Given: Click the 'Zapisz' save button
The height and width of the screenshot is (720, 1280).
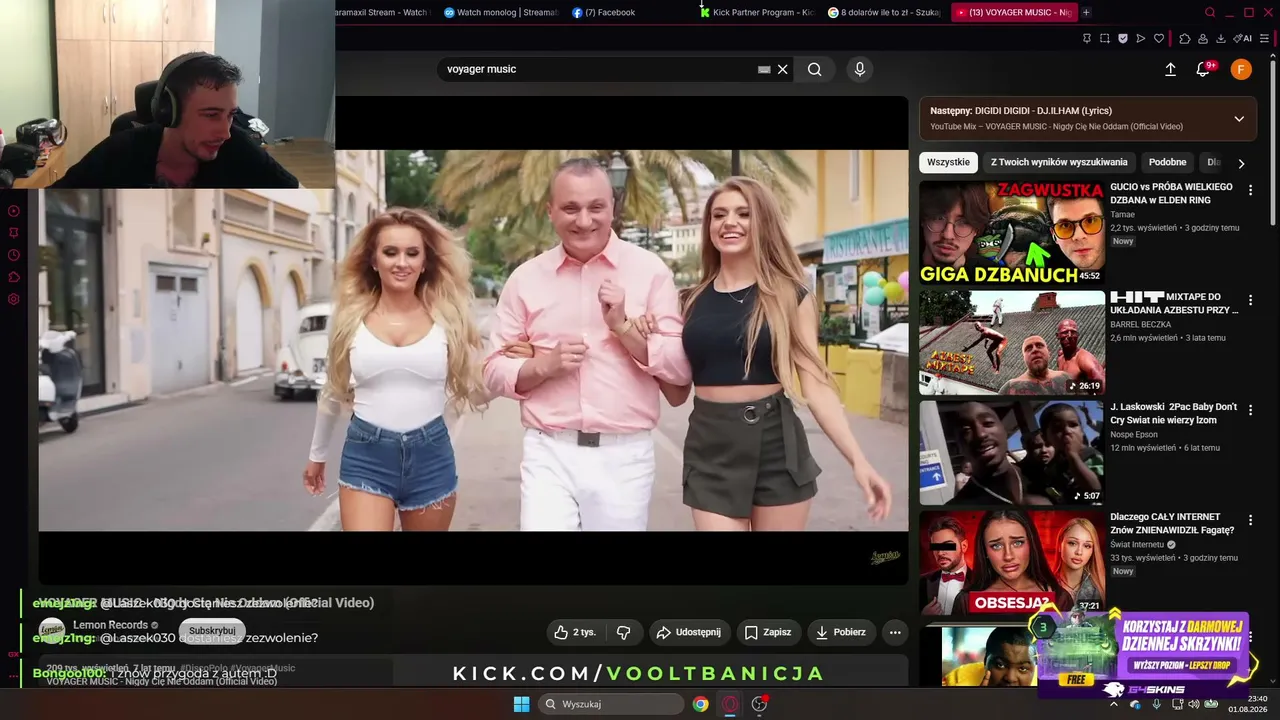Looking at the screenshot, I should click(768, 632).
